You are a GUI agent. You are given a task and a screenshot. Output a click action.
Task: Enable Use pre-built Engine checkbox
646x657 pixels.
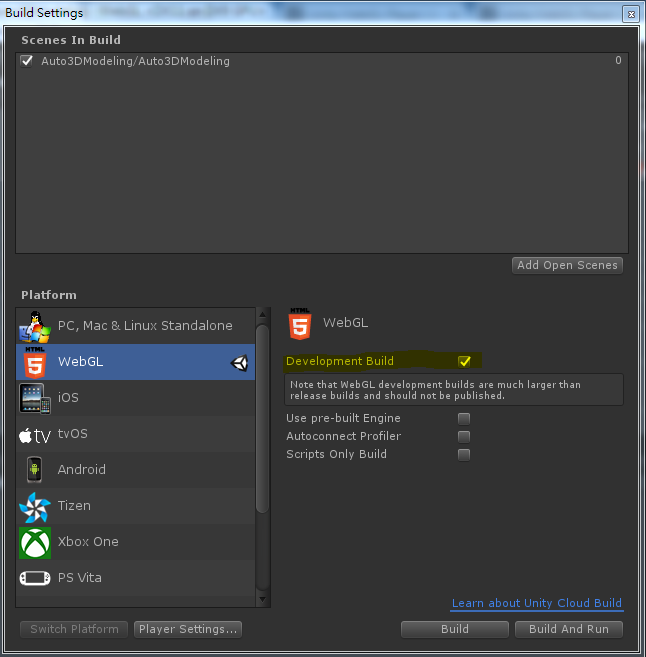click(x=464, y=418)
